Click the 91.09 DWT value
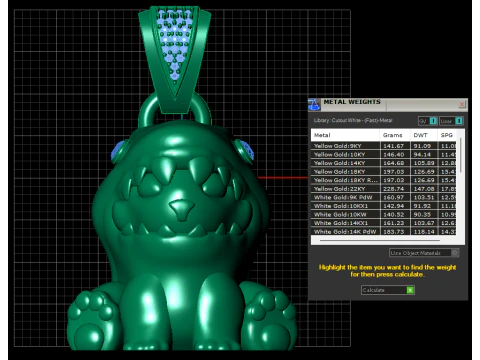 pyautogui.click(x=422, y=146)
